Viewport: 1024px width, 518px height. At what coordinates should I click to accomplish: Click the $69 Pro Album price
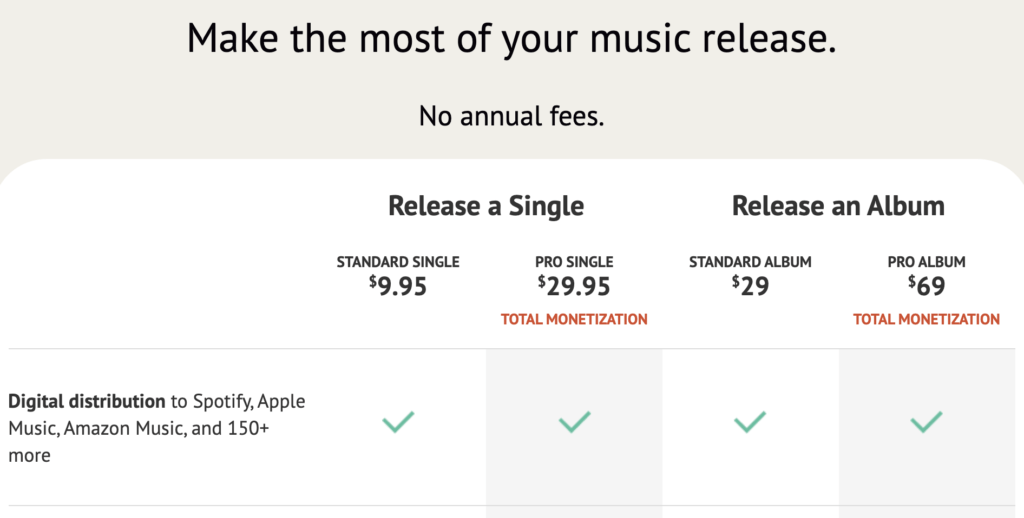coord(927,286)
